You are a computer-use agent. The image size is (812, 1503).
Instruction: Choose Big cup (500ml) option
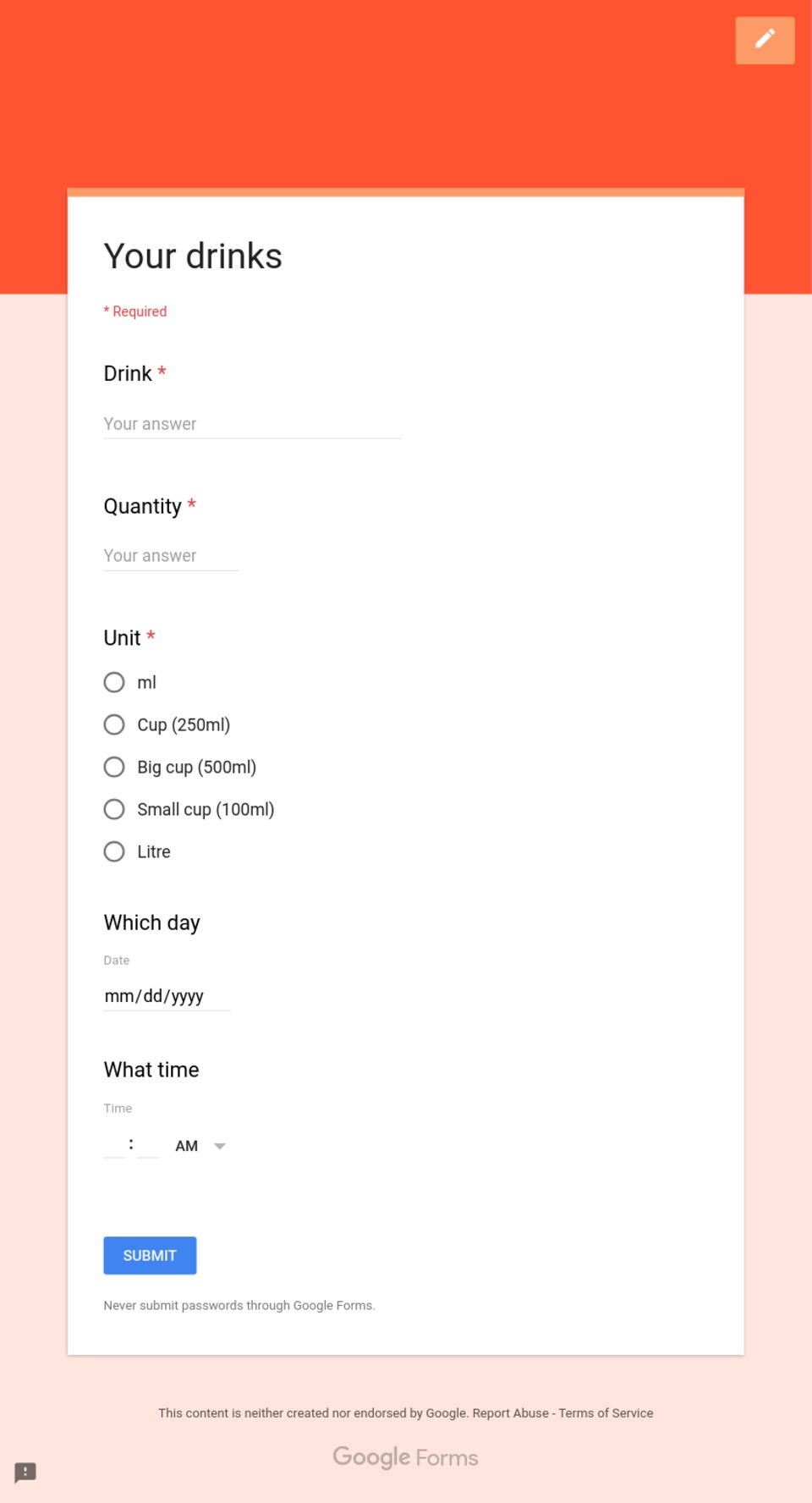pyautogui.click(x=113, y=767)
